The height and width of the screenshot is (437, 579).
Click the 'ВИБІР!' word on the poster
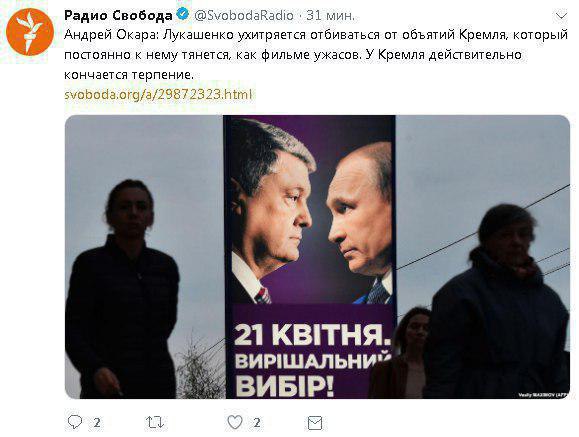click(x=285, y=386)
